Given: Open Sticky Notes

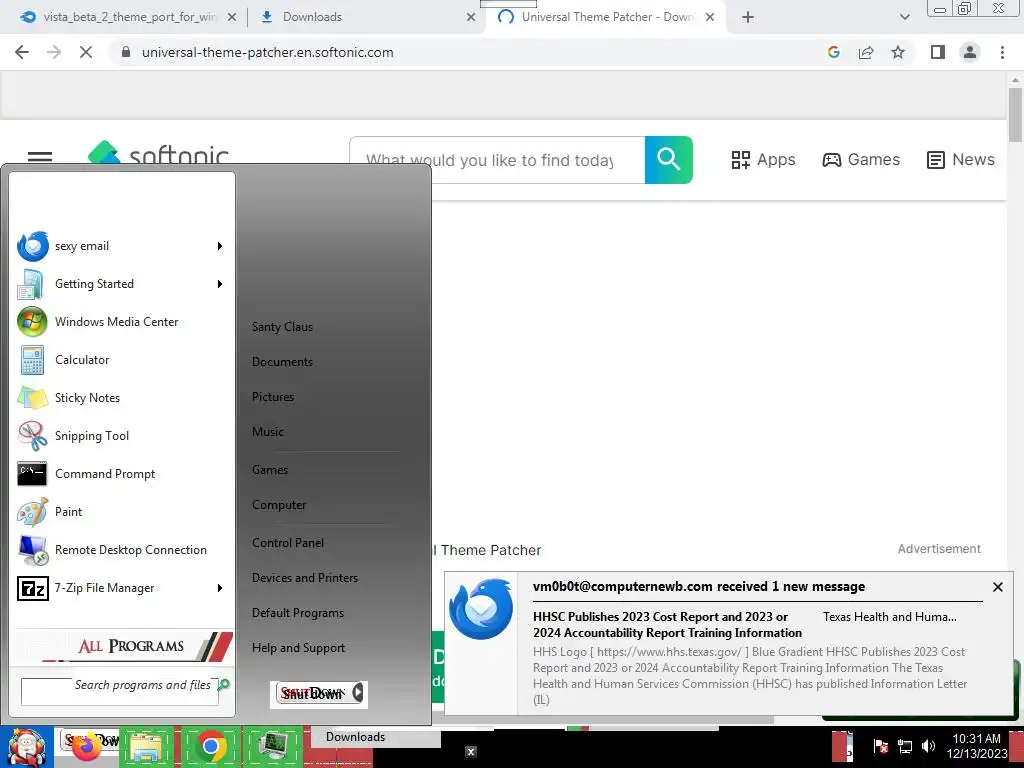Looking at the screenshot, I should [121, 398].
